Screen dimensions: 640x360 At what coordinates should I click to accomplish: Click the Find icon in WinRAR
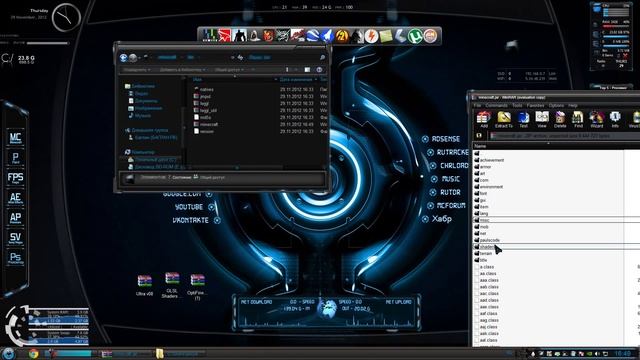tap(578, 119)
